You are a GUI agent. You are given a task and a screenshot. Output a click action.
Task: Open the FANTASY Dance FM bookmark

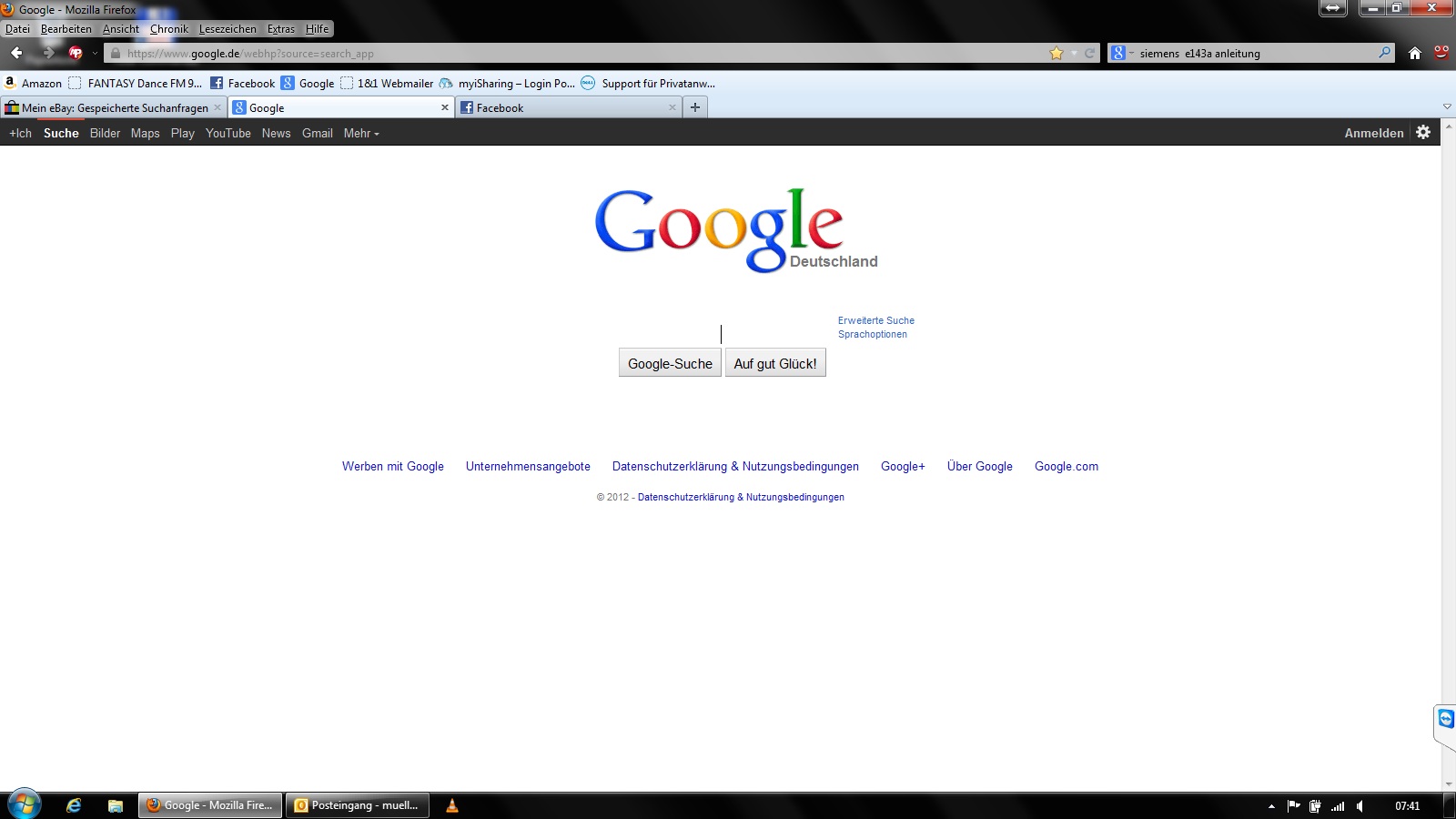pos(136,83)
